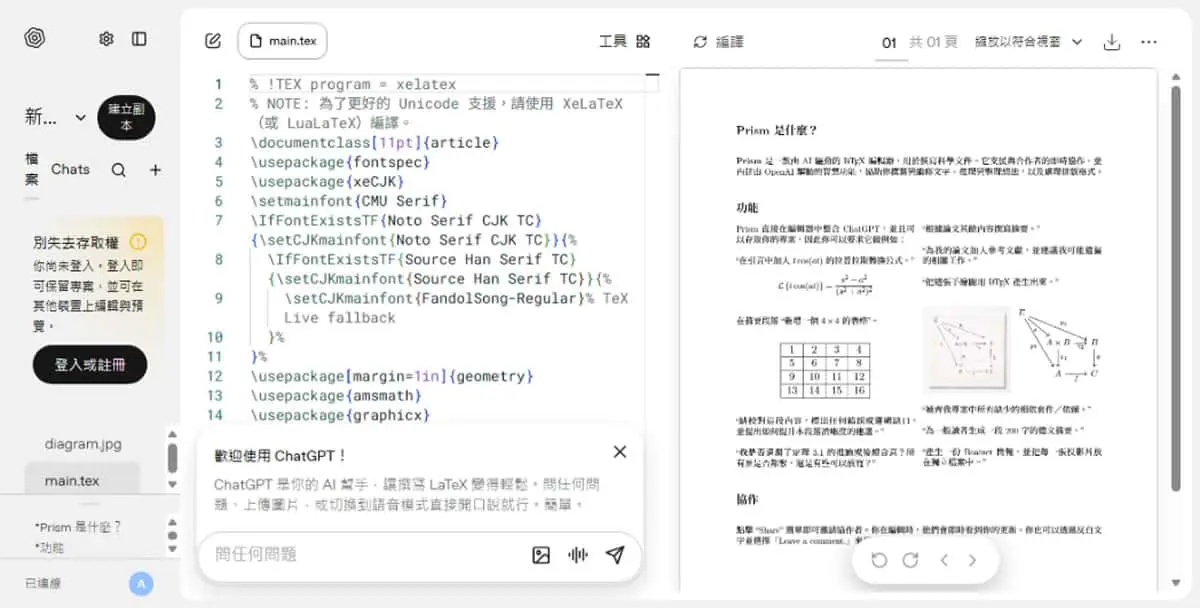Toggle the sidebar panel icon
This screenshot has height=608, width=1200.
click(x=139, y=39)
